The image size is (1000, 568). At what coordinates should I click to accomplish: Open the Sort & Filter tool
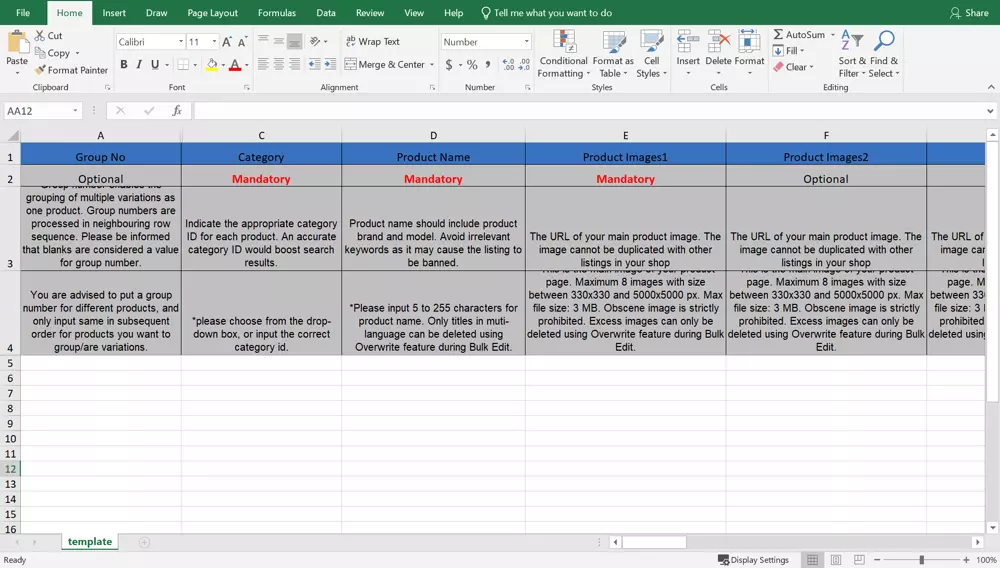click(852, 54)
